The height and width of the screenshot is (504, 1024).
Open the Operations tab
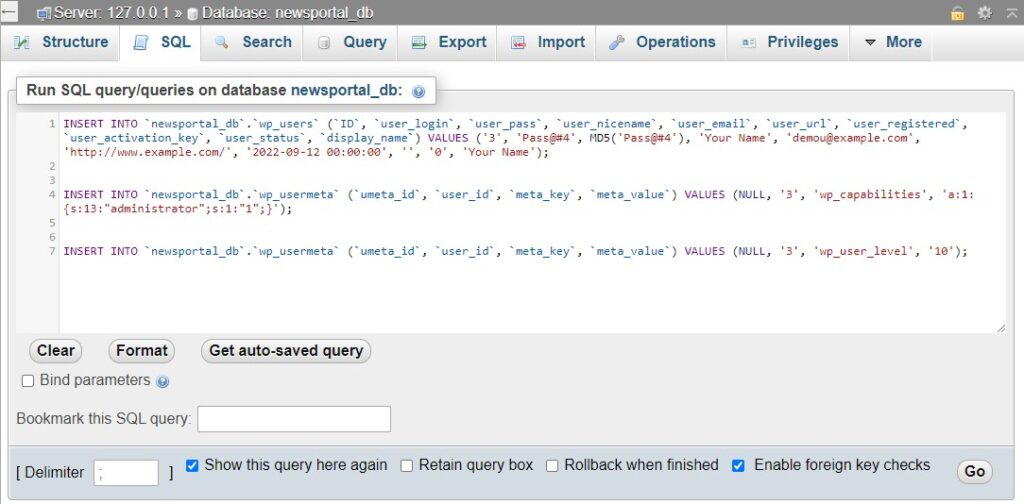[662, 42]
